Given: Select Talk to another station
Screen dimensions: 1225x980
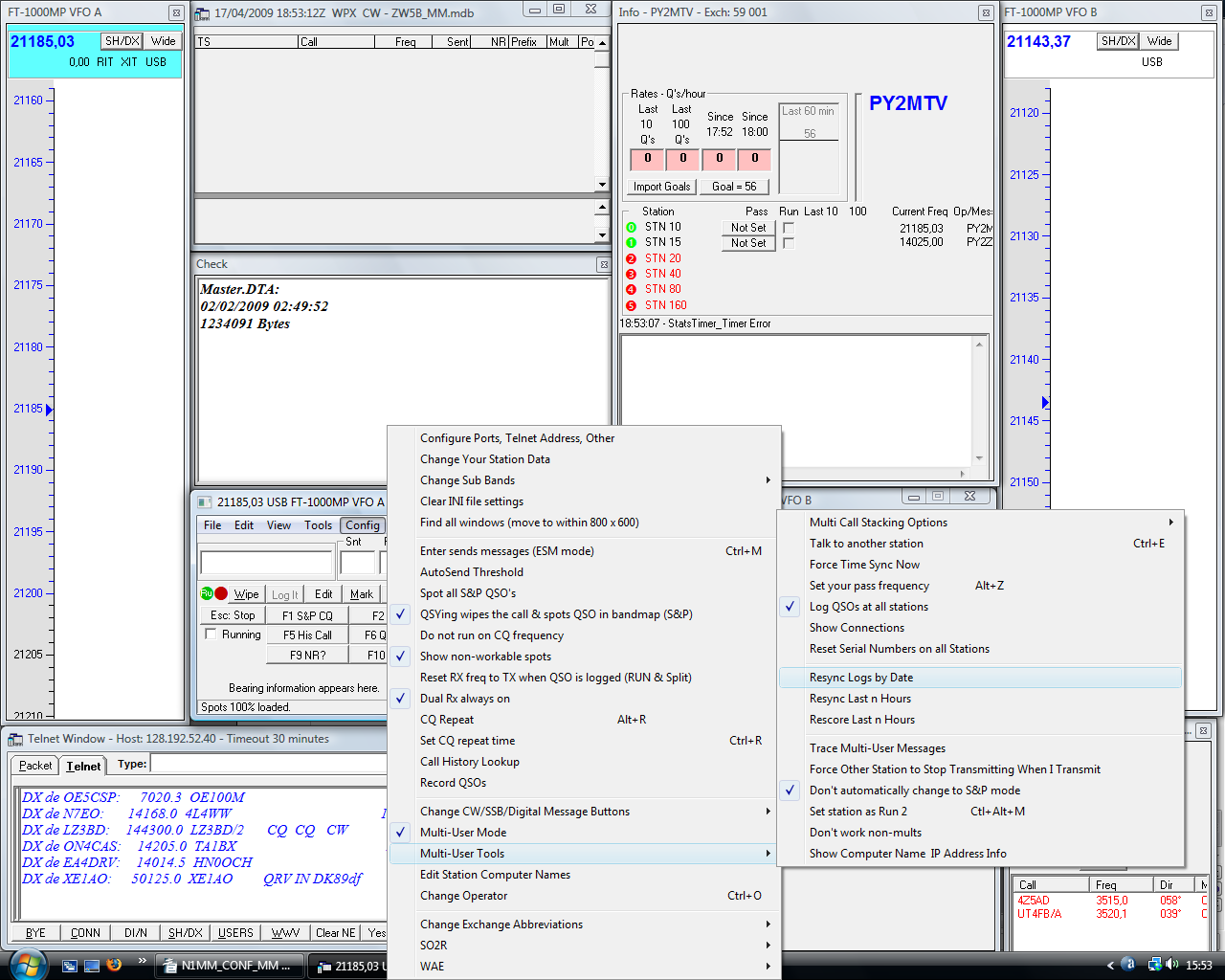Looking at the screenshot, I should pyautogui.click(x=981, y=544).
